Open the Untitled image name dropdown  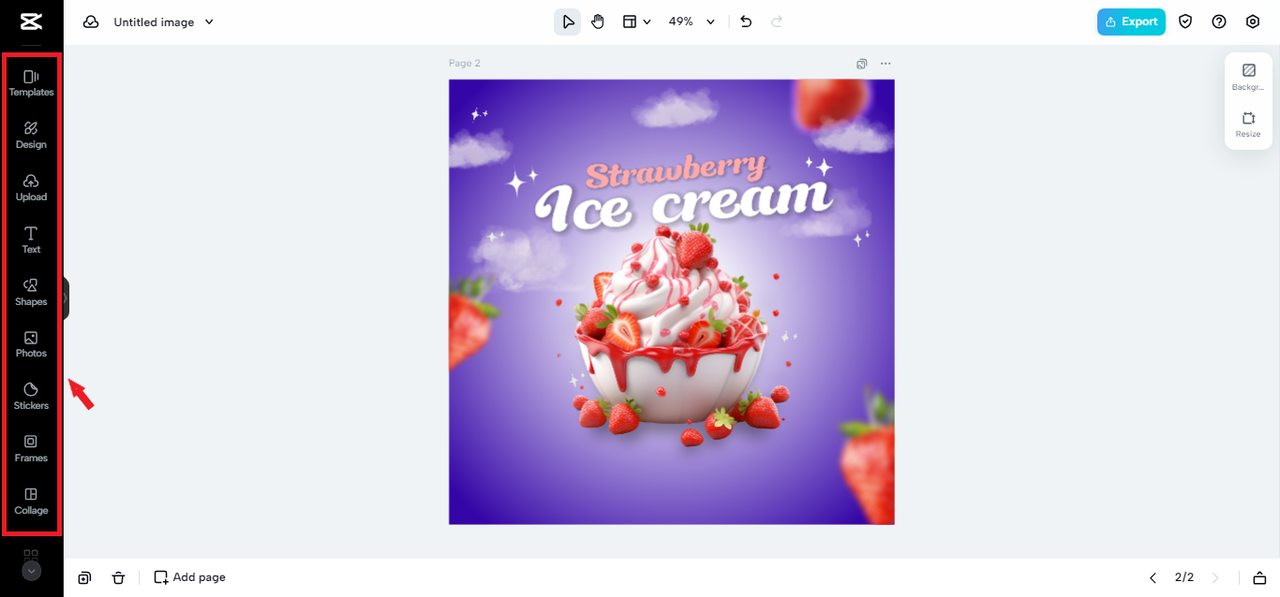pos(164,22)
